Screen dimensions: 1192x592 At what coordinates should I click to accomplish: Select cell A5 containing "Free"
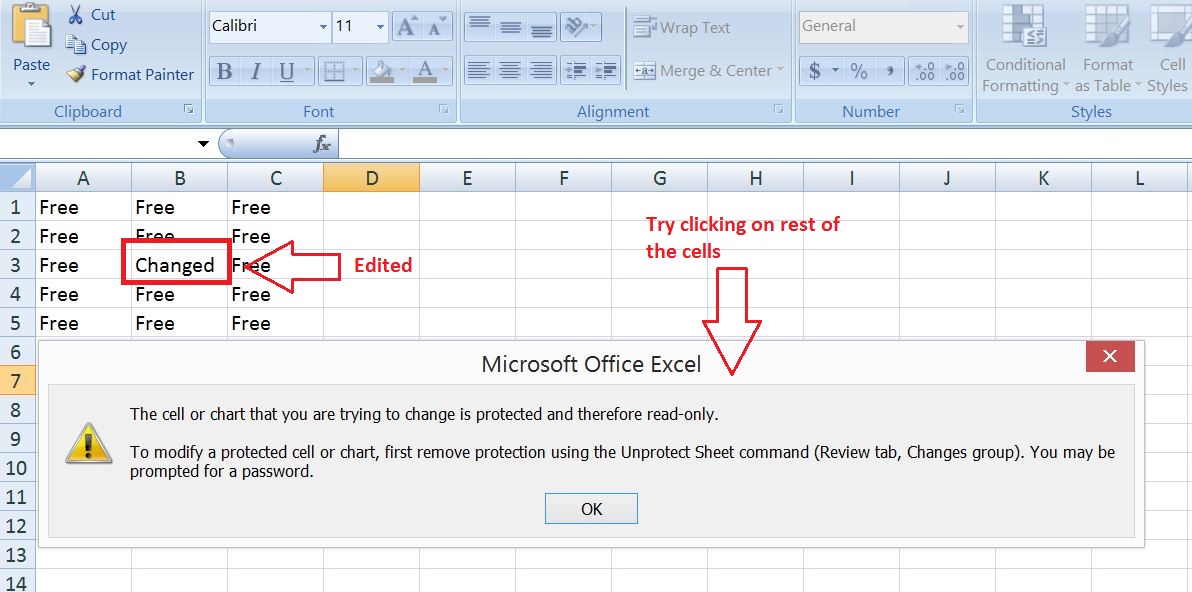(84, 323)
